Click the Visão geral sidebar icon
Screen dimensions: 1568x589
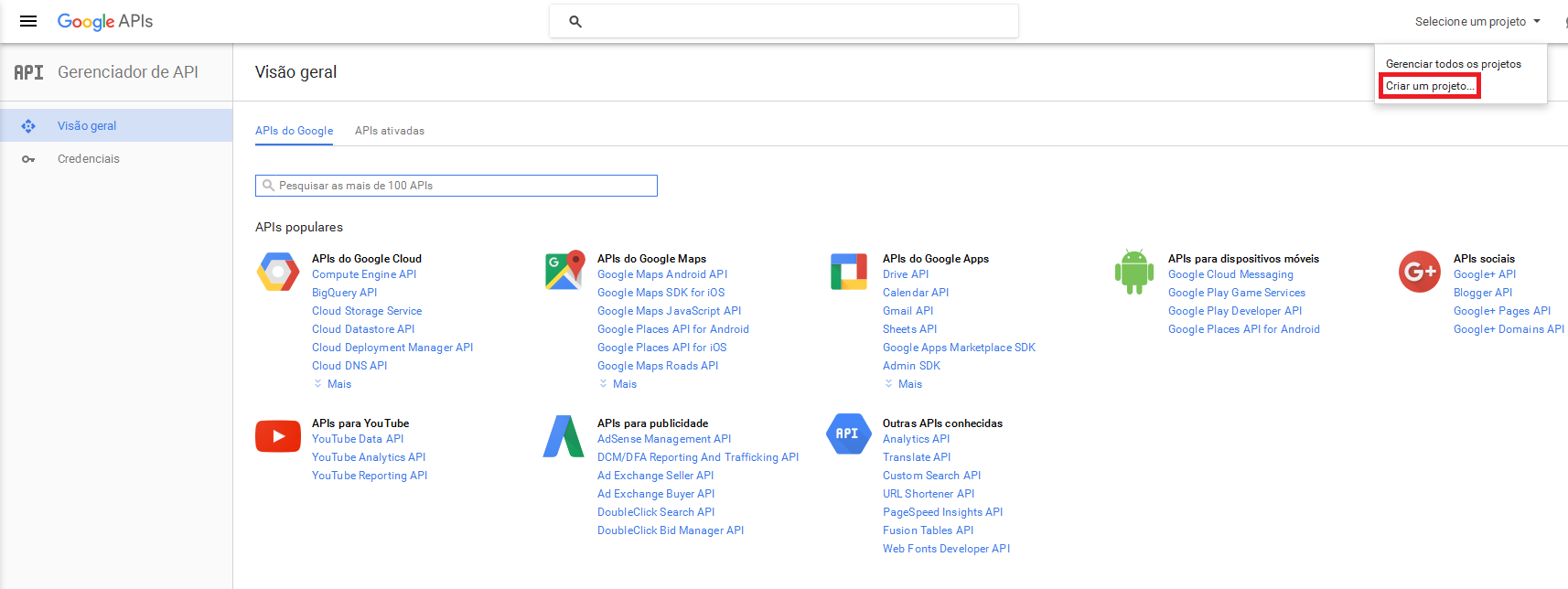(28, 126)
